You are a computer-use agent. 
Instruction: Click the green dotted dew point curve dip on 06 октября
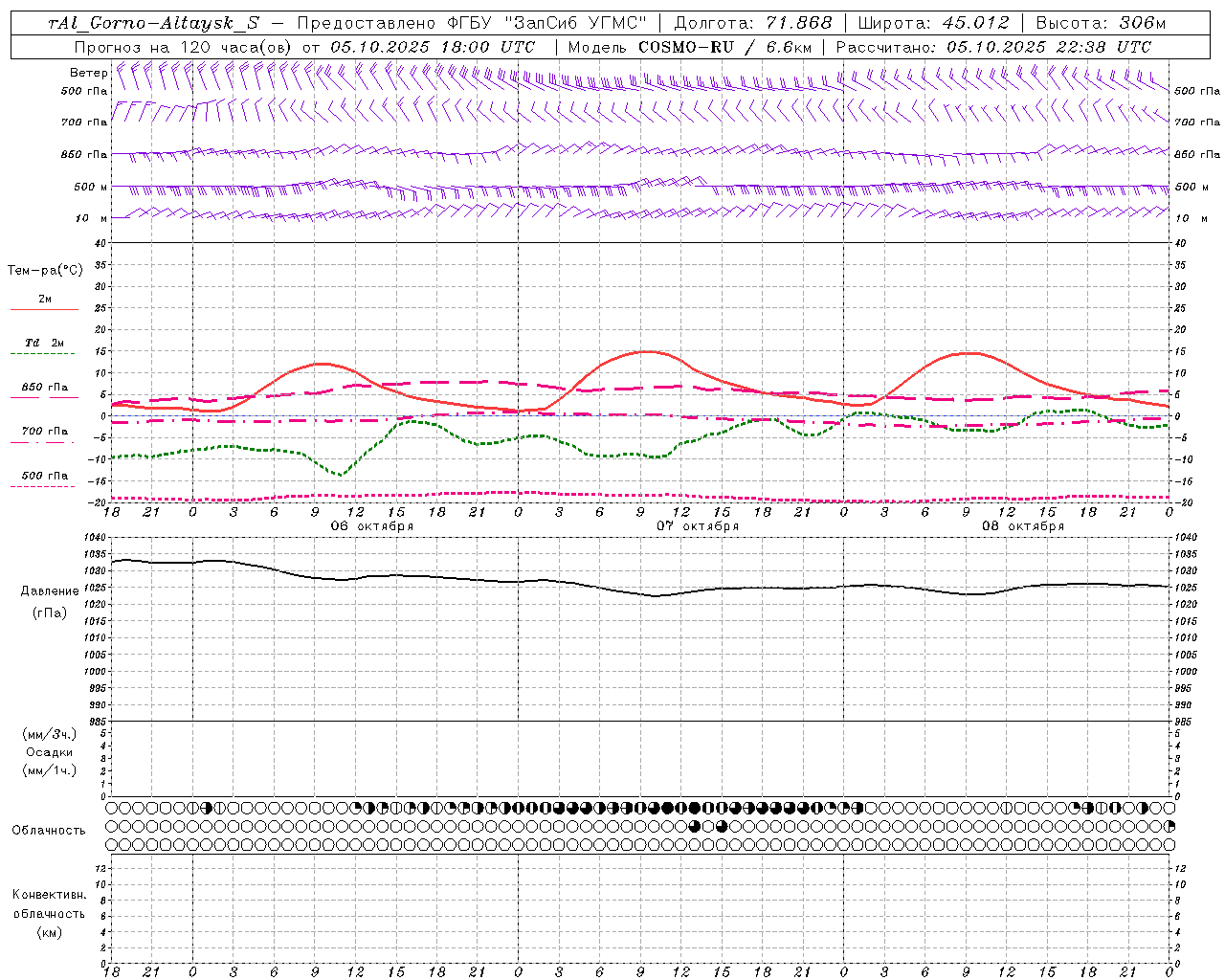[x=341, y=474]
